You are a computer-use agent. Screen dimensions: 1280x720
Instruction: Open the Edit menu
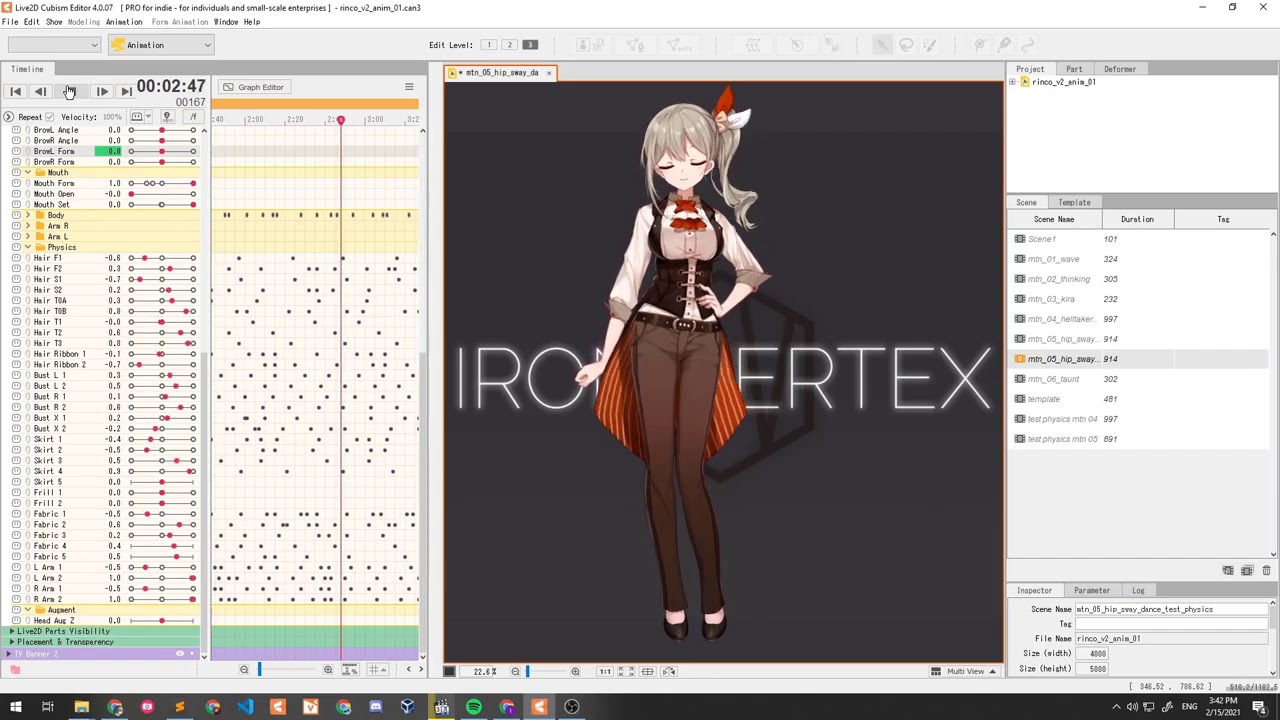point(31,22)
